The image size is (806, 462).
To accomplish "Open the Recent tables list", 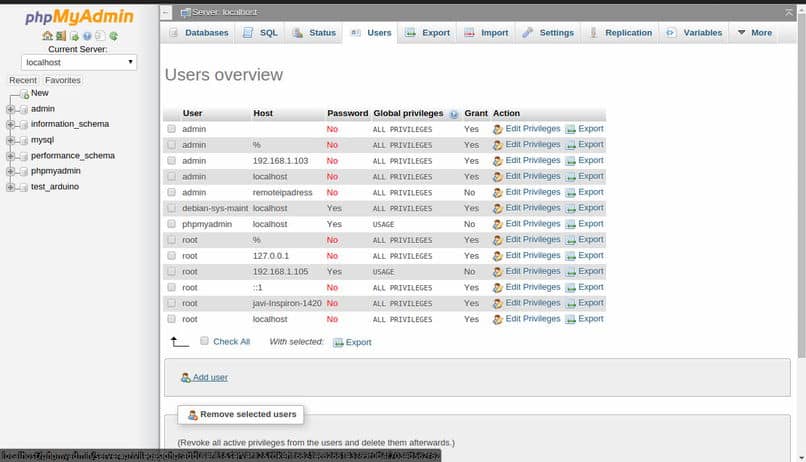I will click(23, 80).
